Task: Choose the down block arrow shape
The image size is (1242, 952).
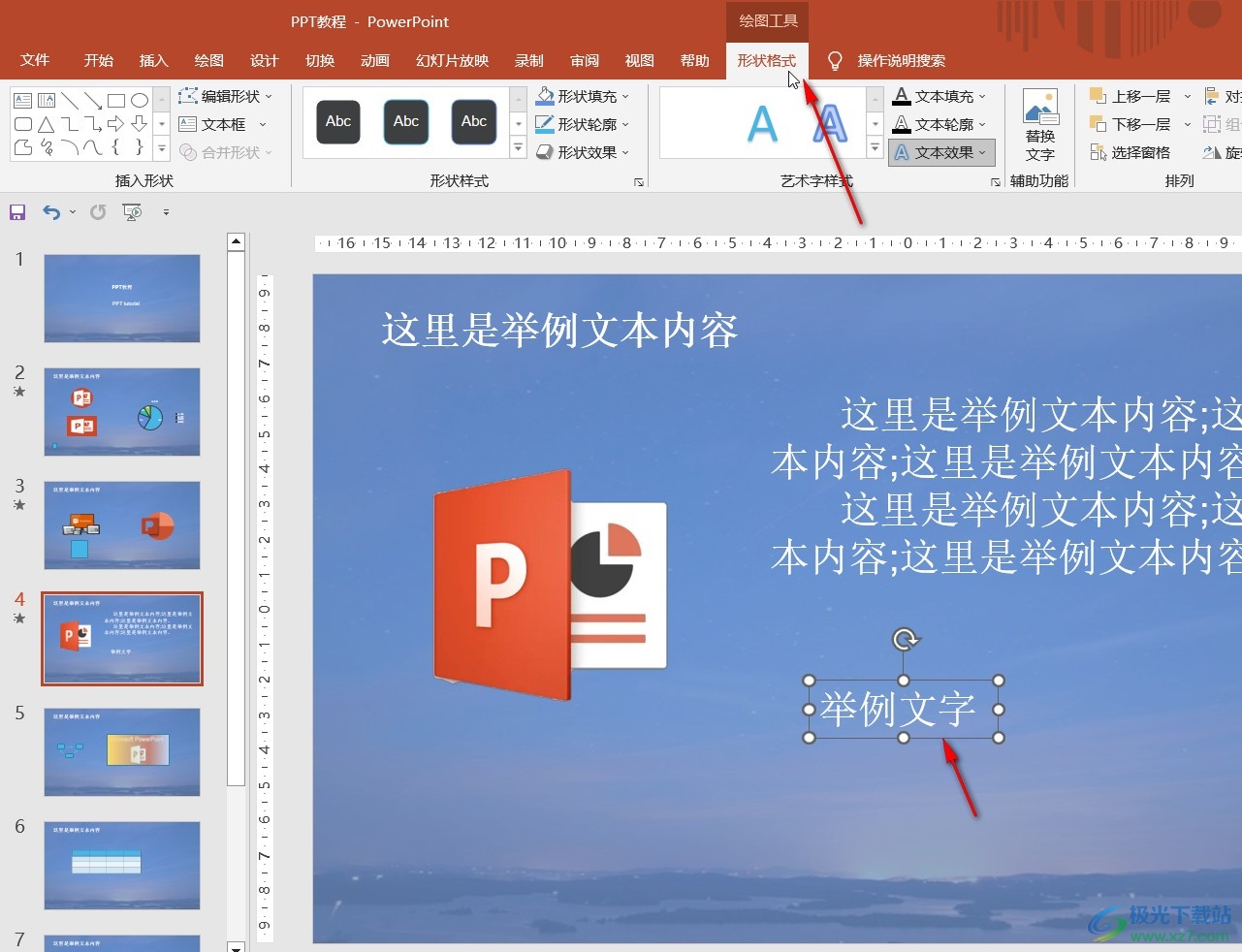Action: [140, 124]
